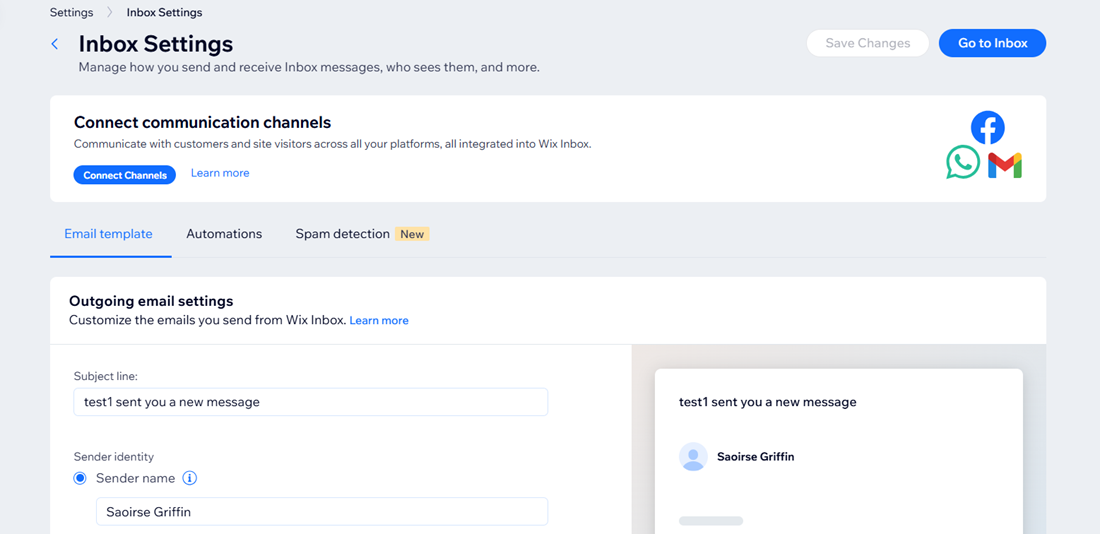Click the WhatsApp channel icon

click(x=962, y=162)
